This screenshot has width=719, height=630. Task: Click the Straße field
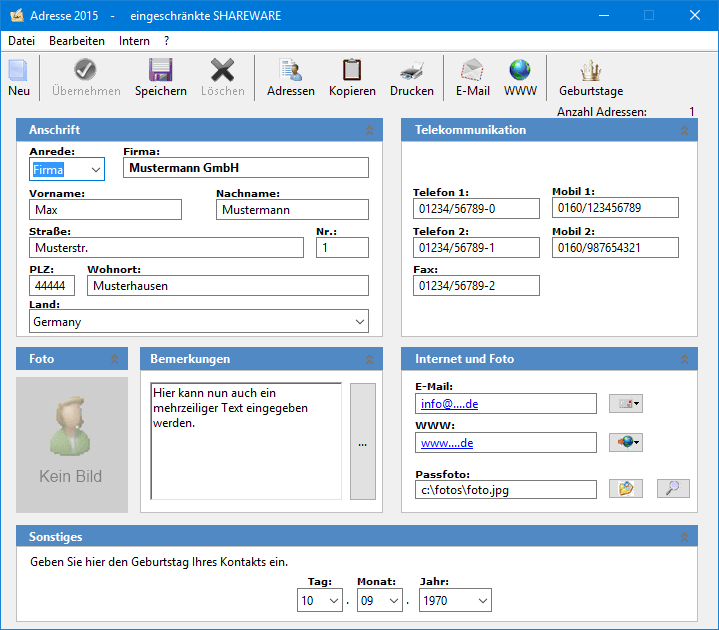(x=166, y=248)
